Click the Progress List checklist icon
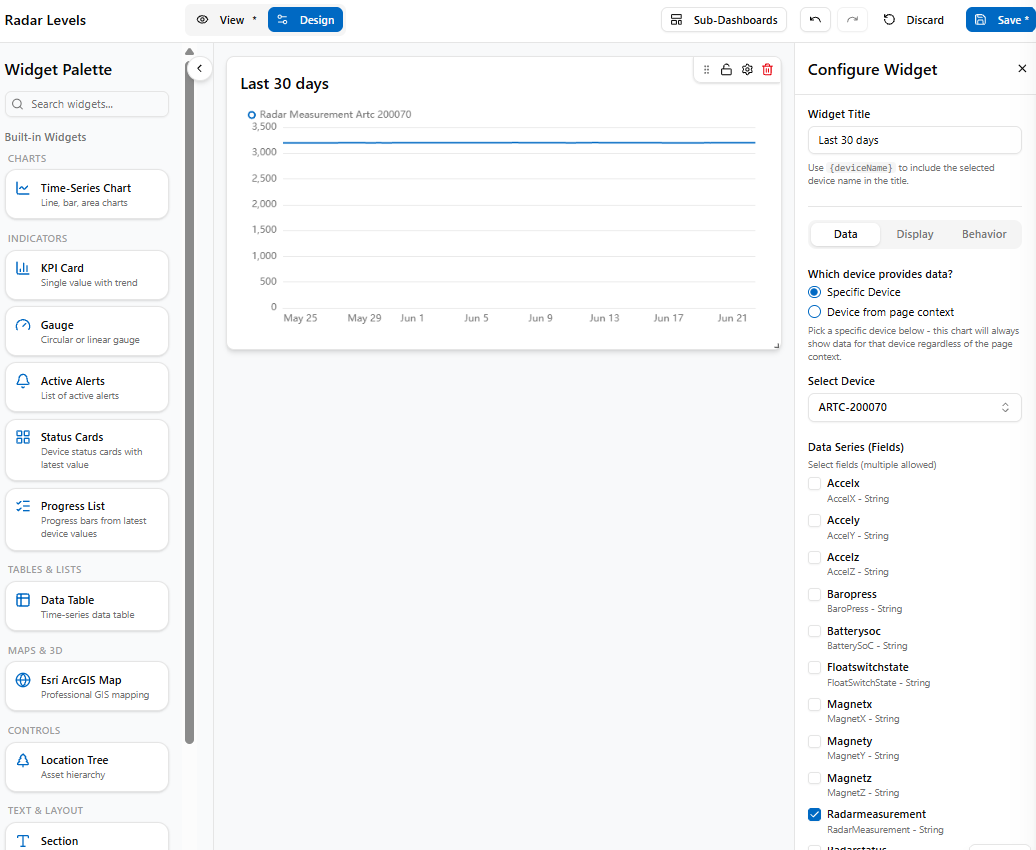 23,506
